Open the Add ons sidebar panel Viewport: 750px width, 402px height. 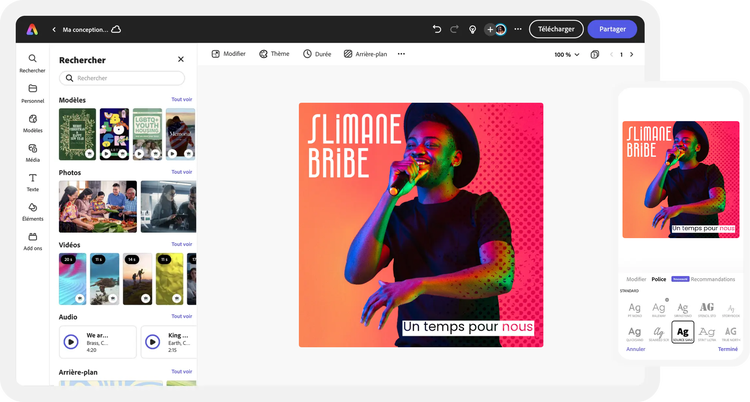pos(33,242)
